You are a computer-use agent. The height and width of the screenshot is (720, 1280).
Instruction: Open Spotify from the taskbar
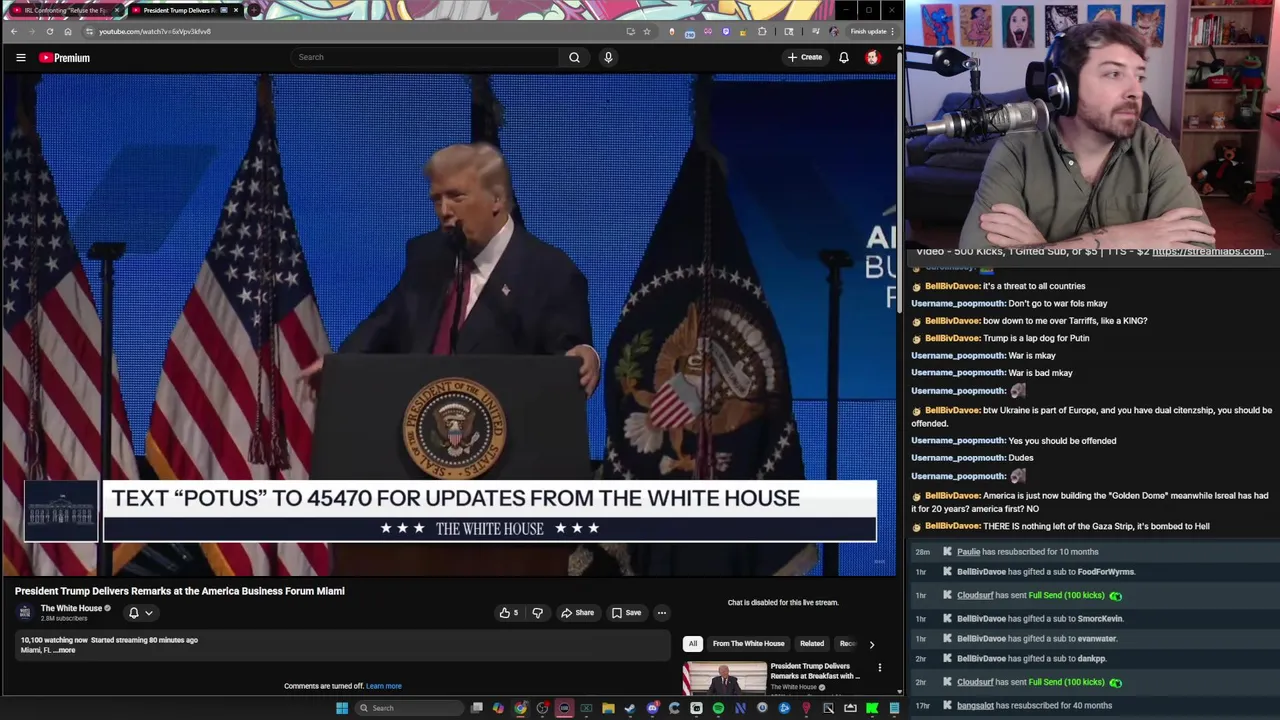(x=718, y=708)
